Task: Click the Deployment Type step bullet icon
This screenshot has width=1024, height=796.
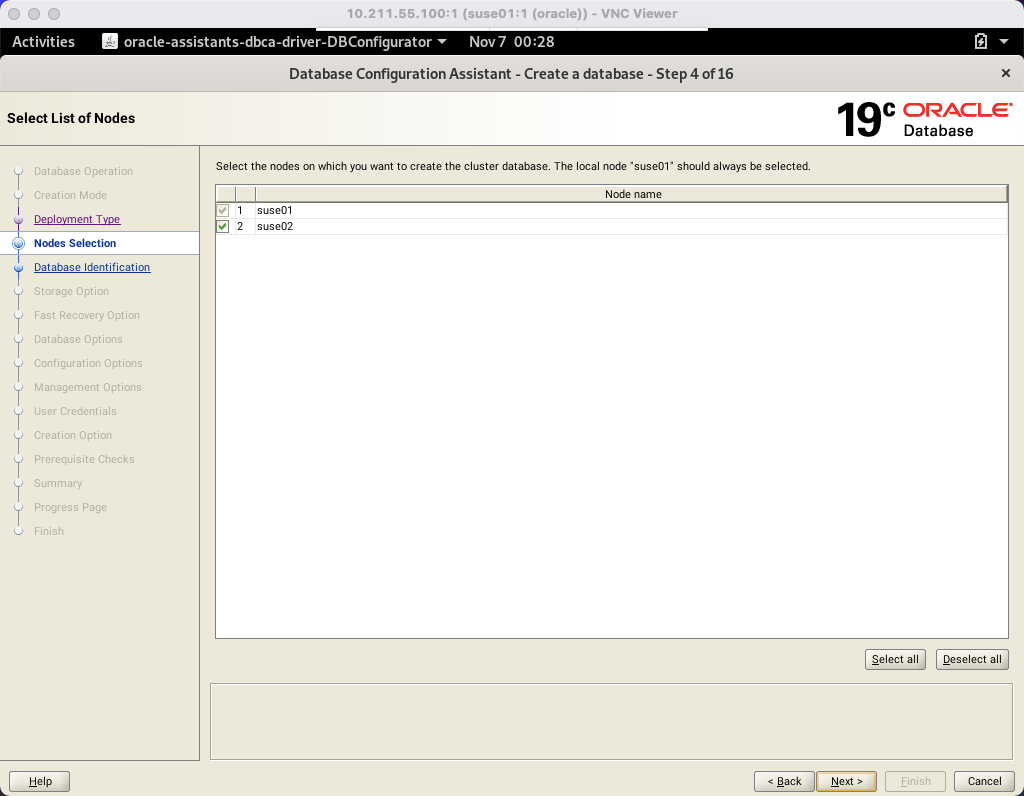Action: (18, 219)
